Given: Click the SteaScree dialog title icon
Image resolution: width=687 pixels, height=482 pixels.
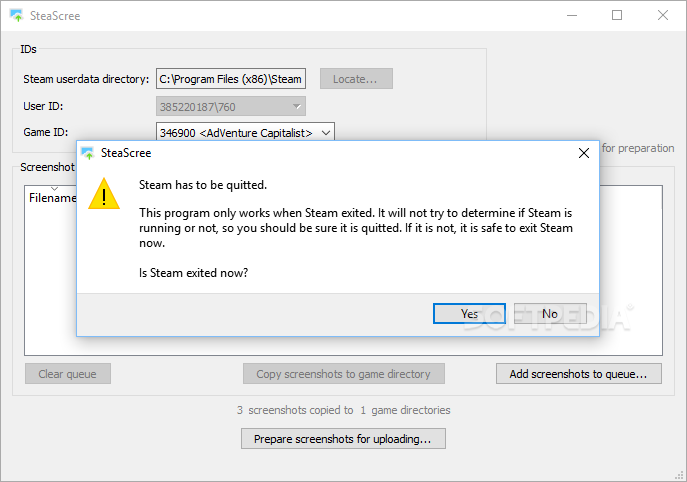Looking at the screenshot, I should click(x=88, y=153).
